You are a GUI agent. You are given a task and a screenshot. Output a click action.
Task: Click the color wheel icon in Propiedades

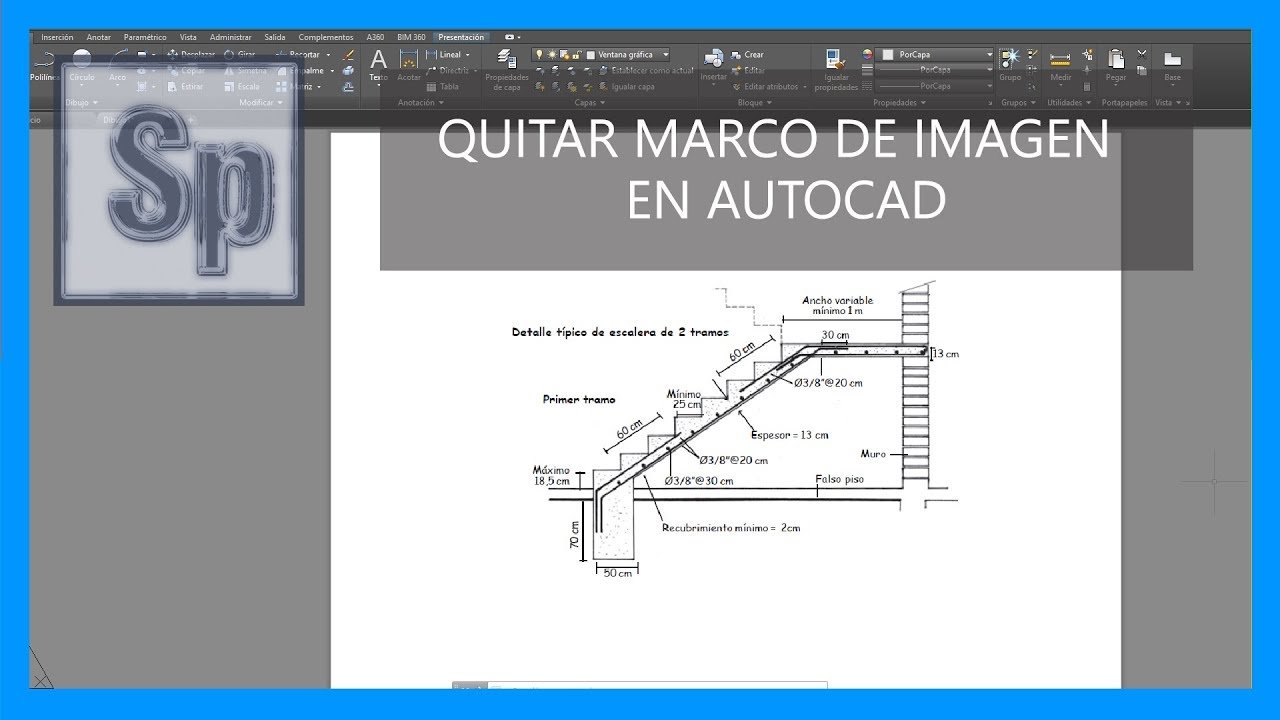[x=867, y=54]
